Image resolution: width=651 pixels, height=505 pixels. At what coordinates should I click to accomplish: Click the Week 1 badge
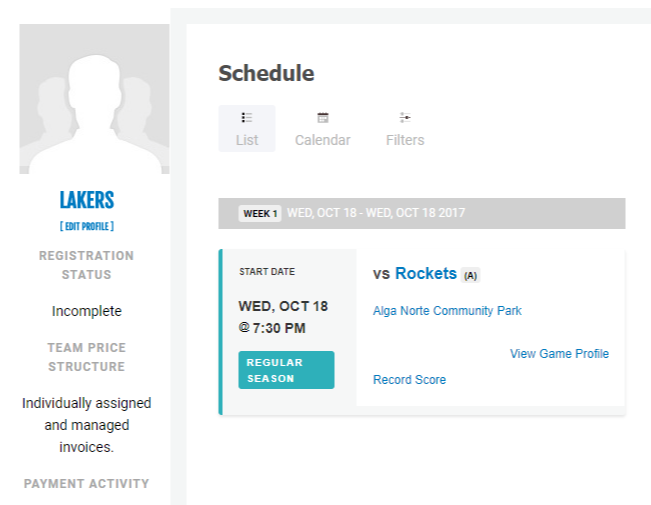tap(260, 213)
